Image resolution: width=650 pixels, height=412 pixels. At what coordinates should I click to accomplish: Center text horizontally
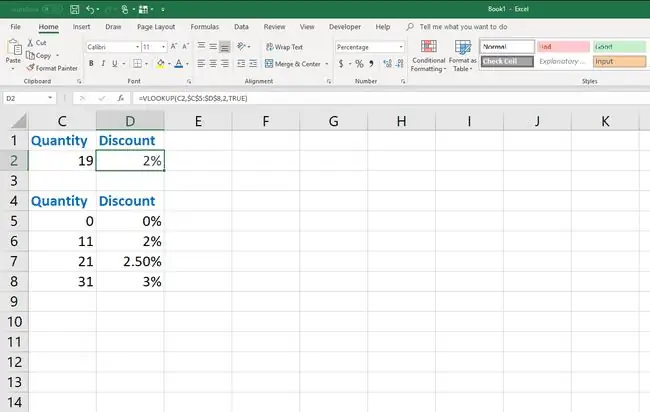(213, 63)
